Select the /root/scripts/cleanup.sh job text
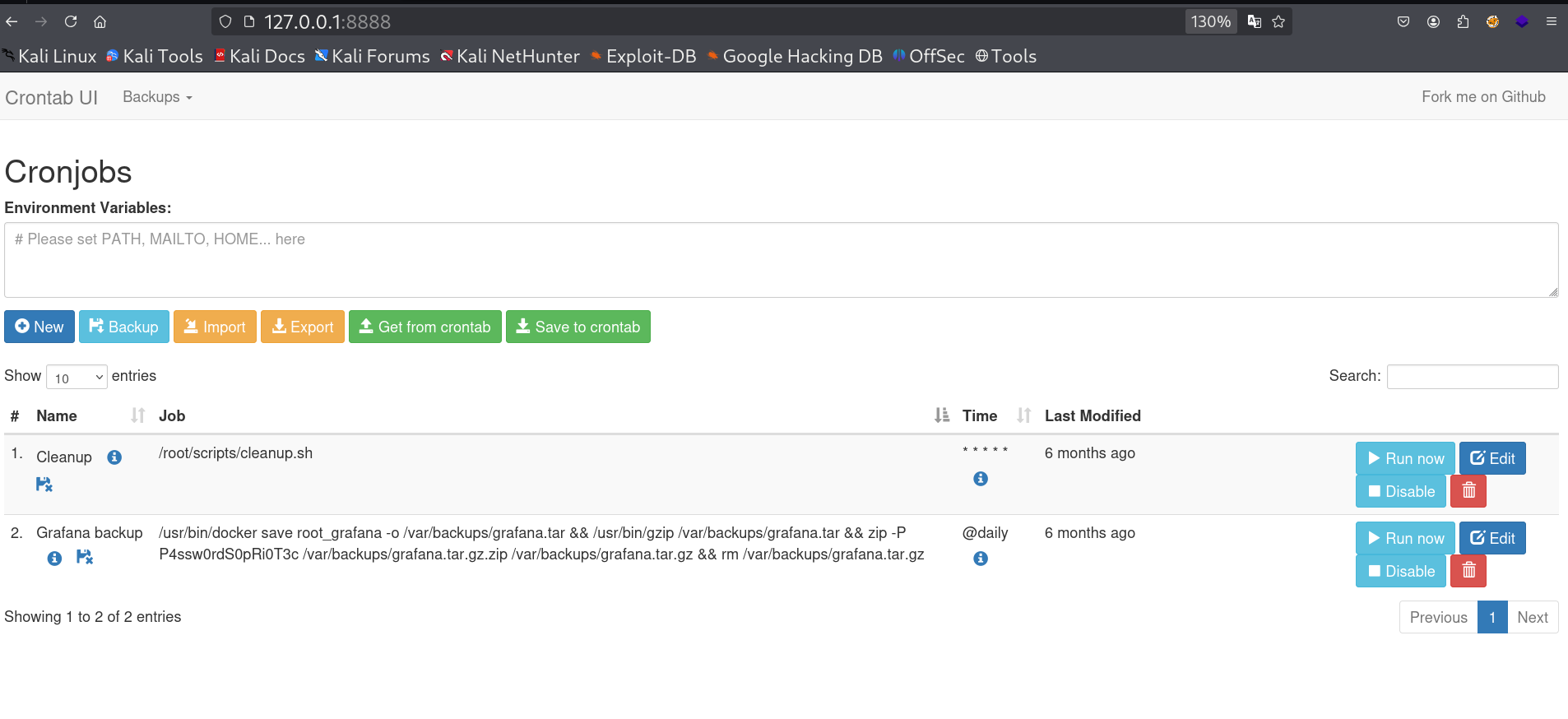 click(235, 452)
